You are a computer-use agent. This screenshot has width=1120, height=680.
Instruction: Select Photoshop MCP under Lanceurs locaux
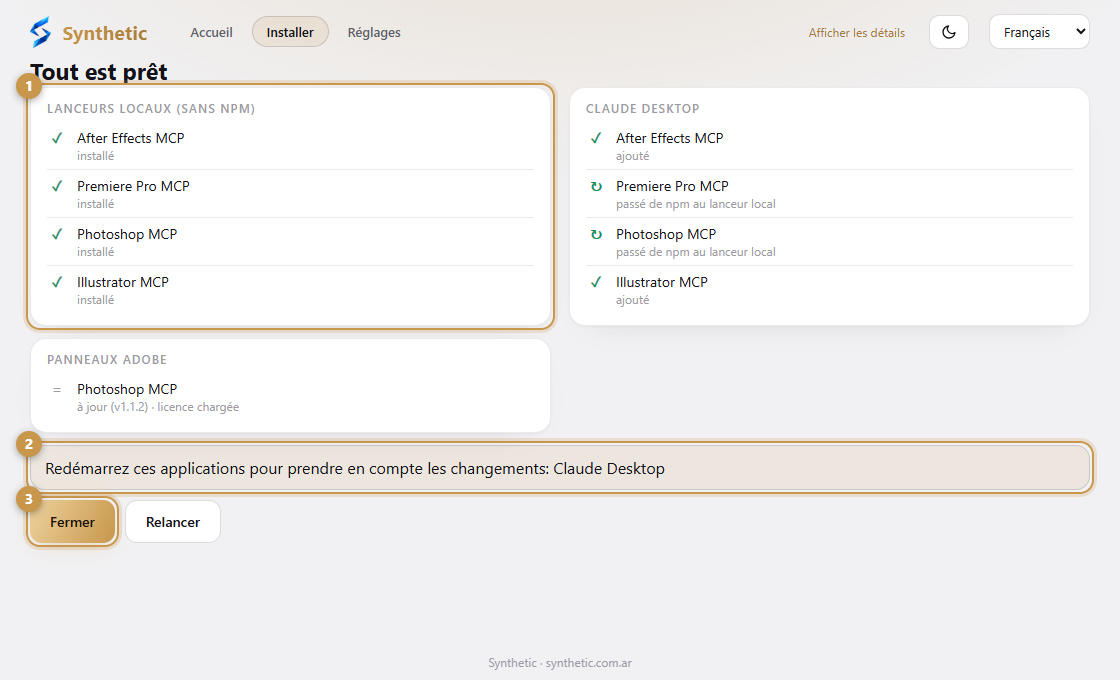[127, 234]
